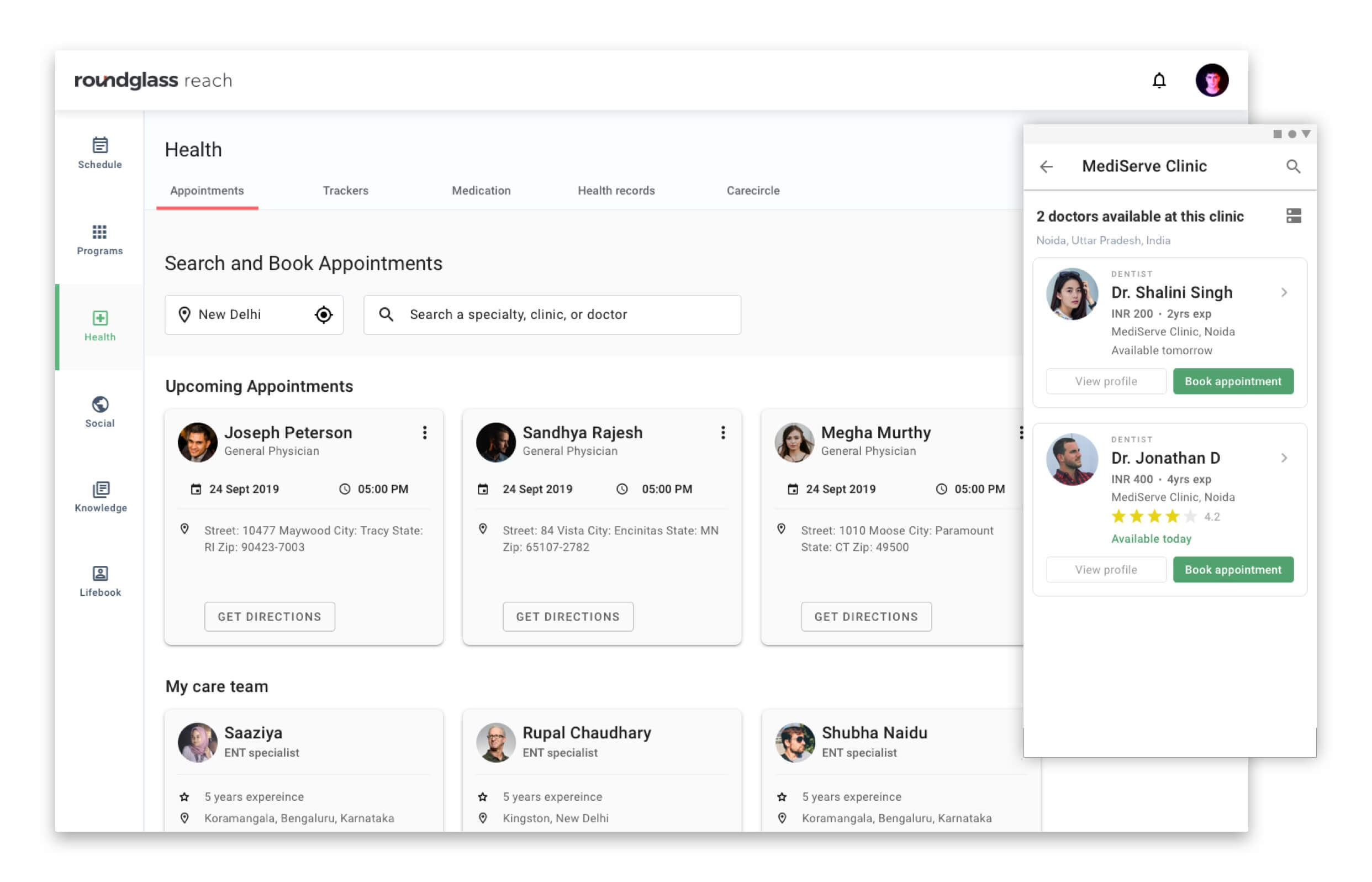1372x882 pixels.
Task: Switch to the Trackers tab
Action: pyautogui.click(x=346, y=191)
